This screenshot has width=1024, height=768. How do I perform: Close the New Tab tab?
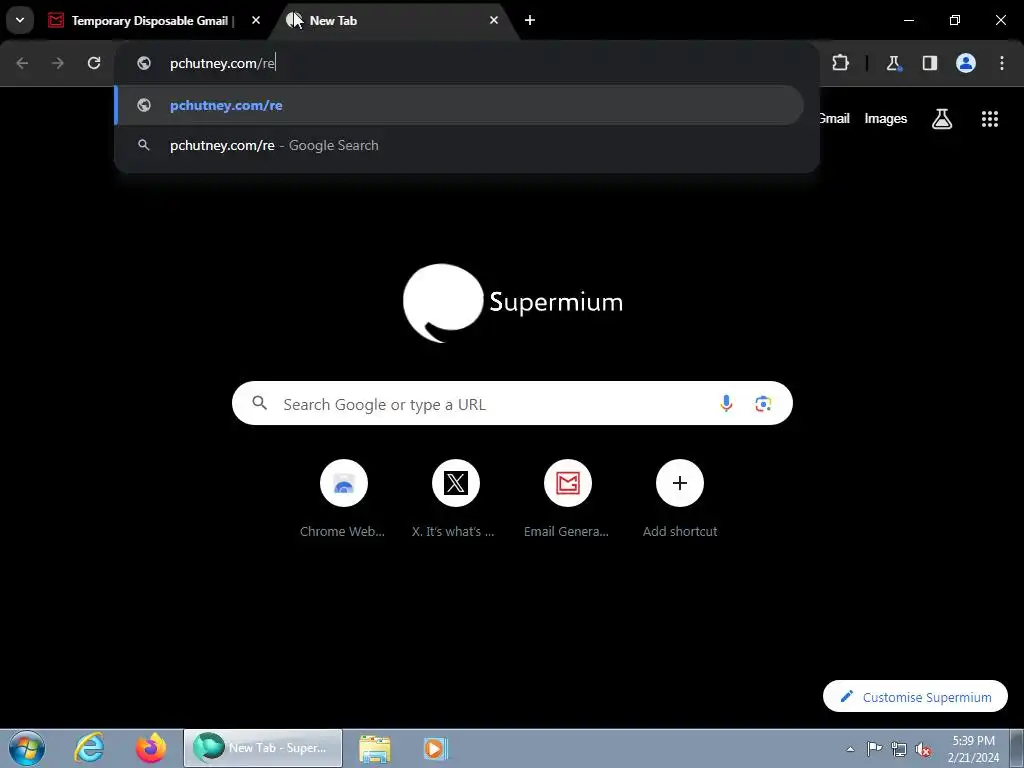point(494,20)
